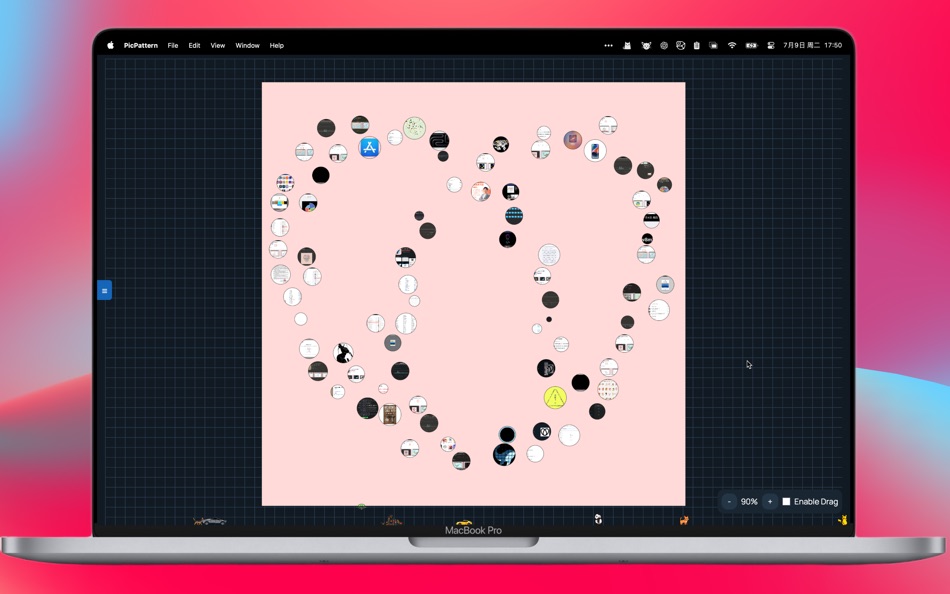Click the minus button to zoom out

click(729, 501)
